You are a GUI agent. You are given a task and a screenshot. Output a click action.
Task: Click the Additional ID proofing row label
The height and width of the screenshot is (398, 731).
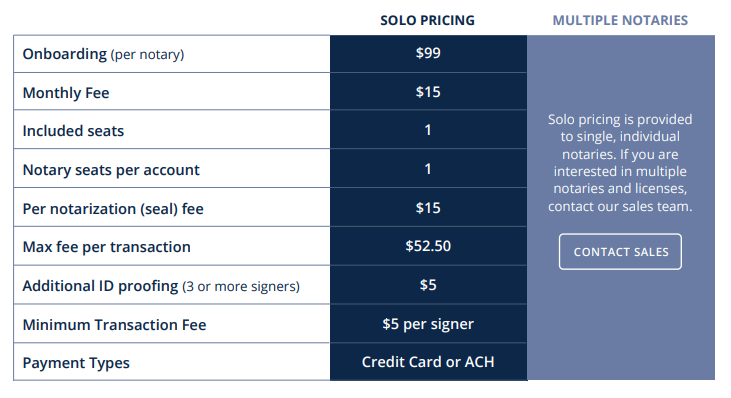pyautogui.click(x=161, y=286)
